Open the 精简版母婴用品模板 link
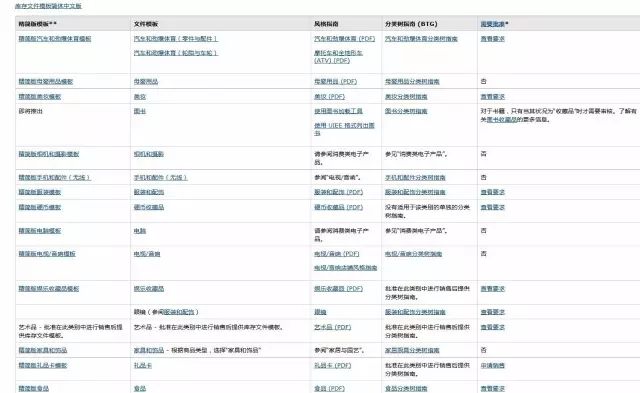Image resolution: width=640 pixels, height=393 pixels. [46, 82]
